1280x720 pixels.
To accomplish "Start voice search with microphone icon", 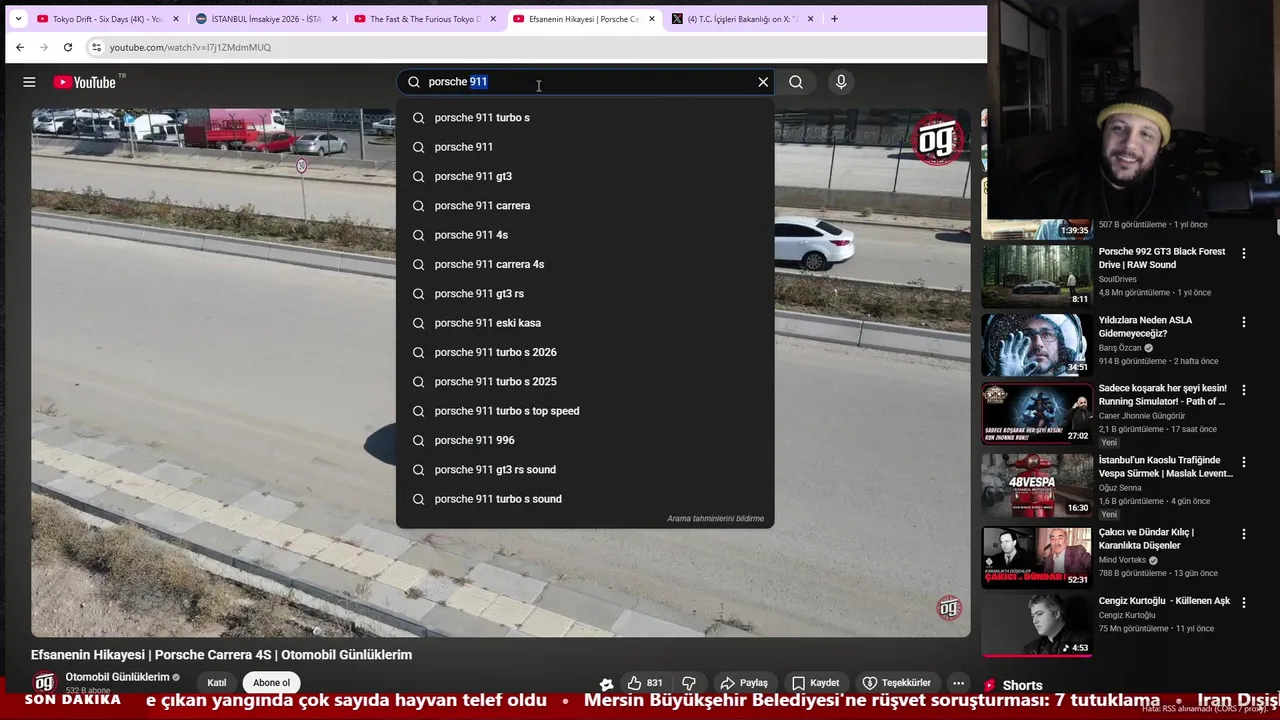I will [841, 82].
